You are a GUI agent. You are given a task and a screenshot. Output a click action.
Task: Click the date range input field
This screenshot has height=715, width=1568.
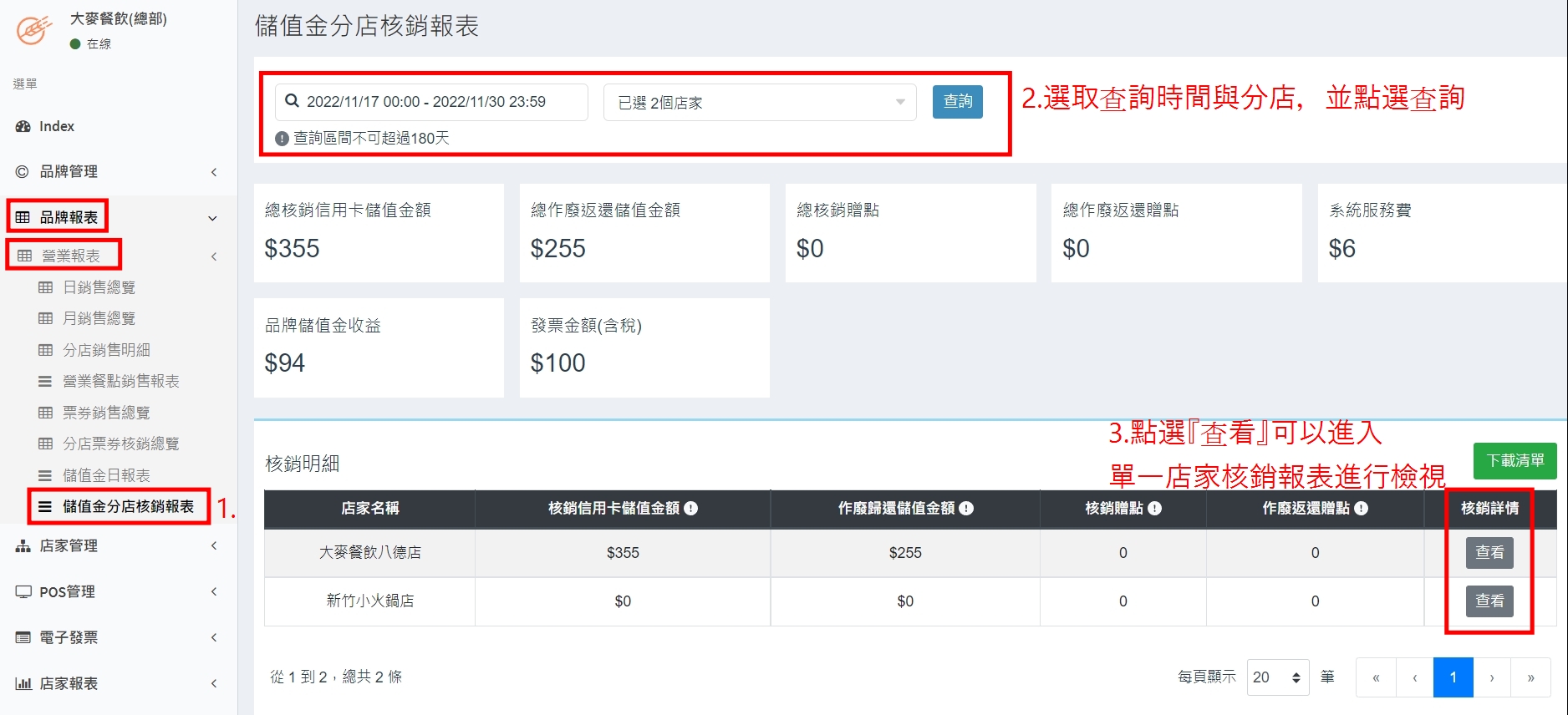coord(435,102)
